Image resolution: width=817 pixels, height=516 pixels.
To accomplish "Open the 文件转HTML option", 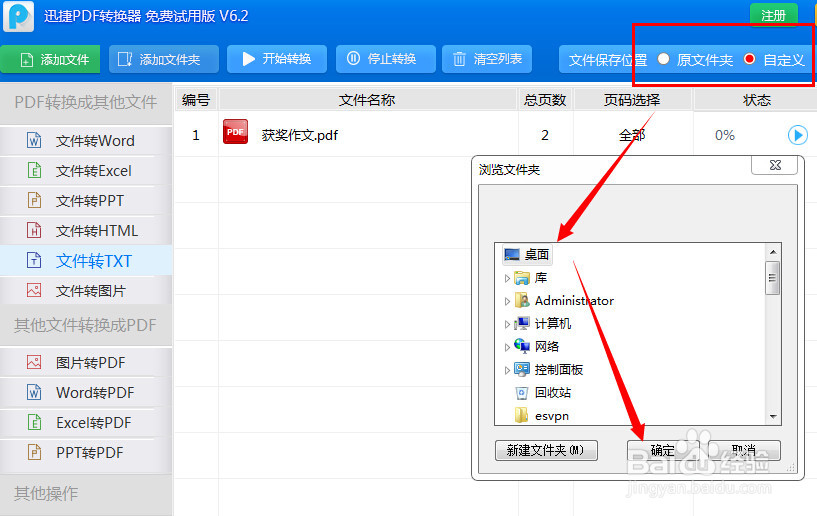I will point(86,231).
